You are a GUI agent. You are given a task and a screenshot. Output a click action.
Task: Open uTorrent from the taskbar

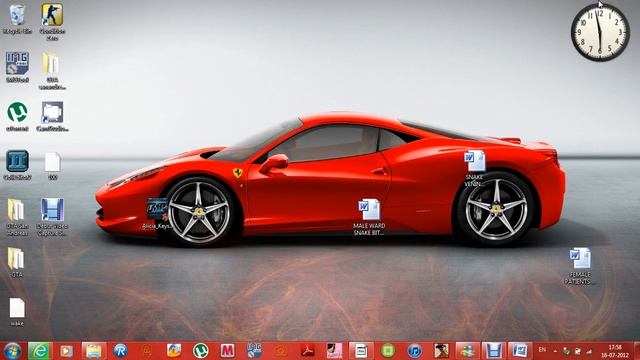point(200,351)
